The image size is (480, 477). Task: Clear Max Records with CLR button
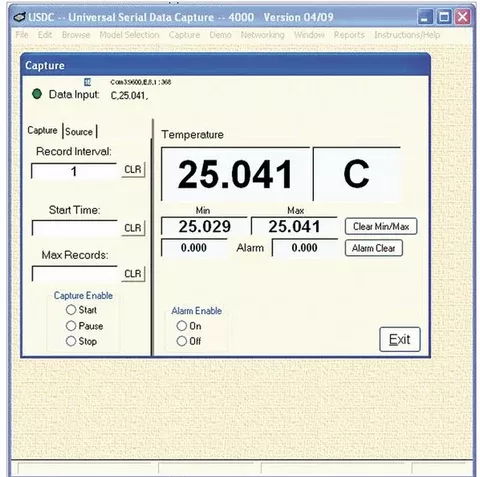[x=133, y=274]
